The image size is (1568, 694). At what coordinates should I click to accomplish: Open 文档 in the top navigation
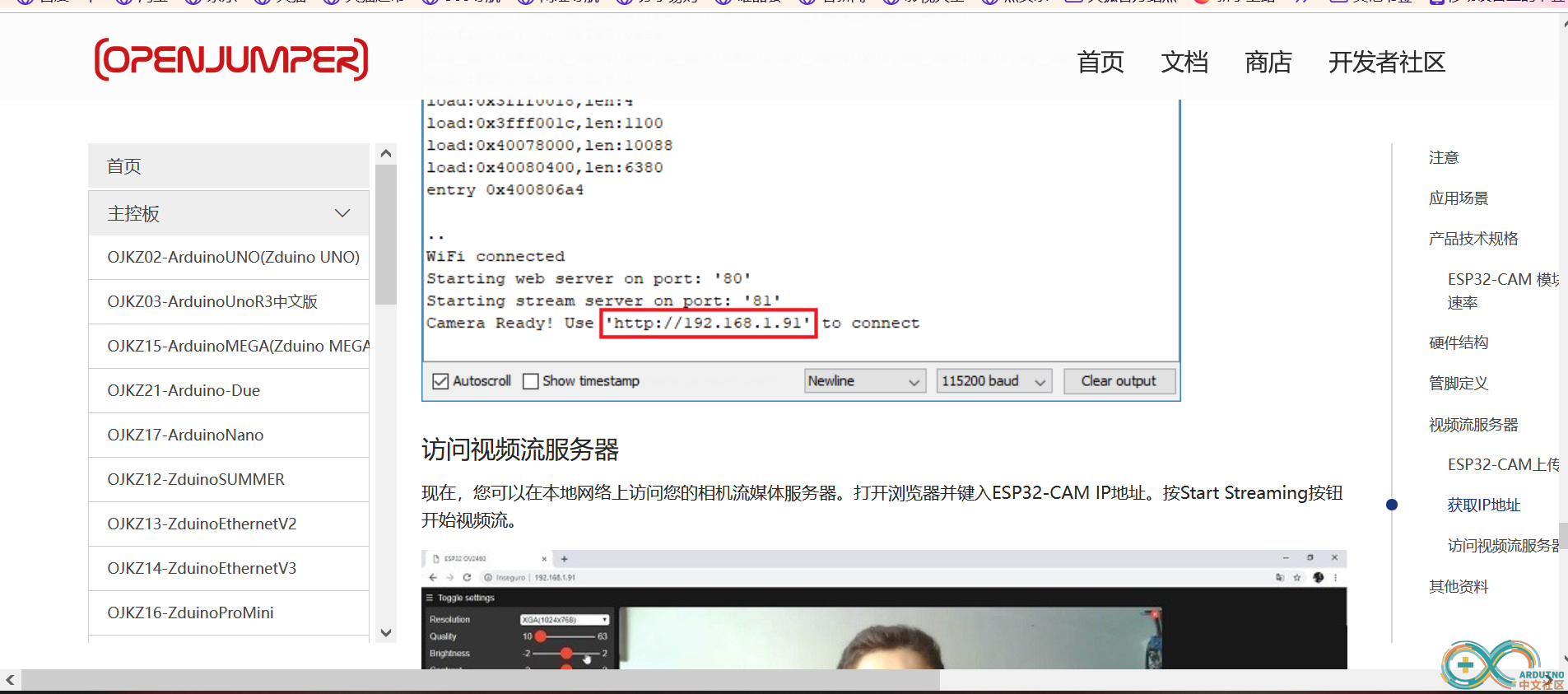(1184, 62)
